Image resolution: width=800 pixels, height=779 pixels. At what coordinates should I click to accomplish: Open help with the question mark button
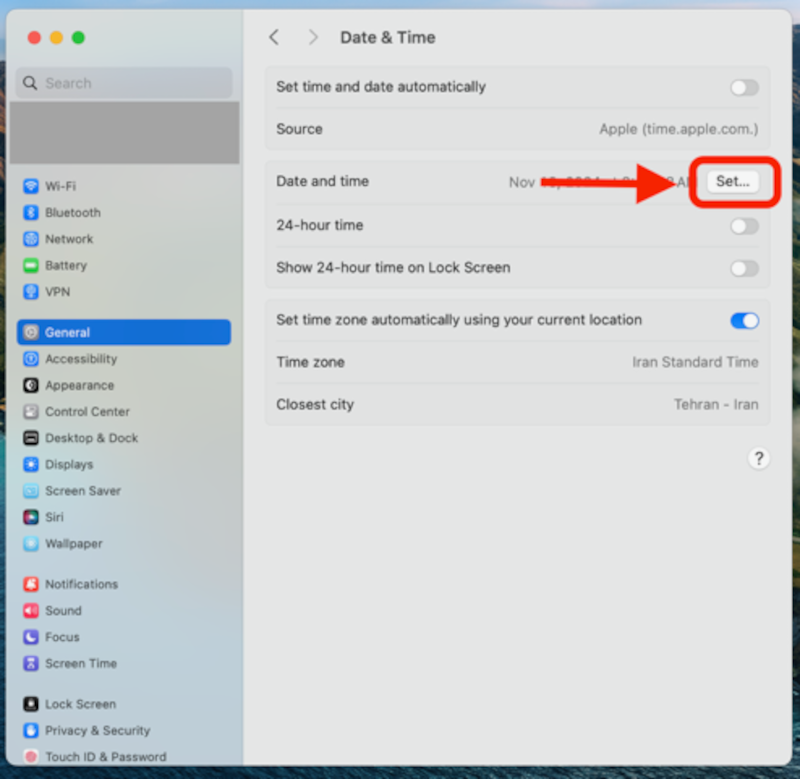pyautogui.click(x=758, y=459)
